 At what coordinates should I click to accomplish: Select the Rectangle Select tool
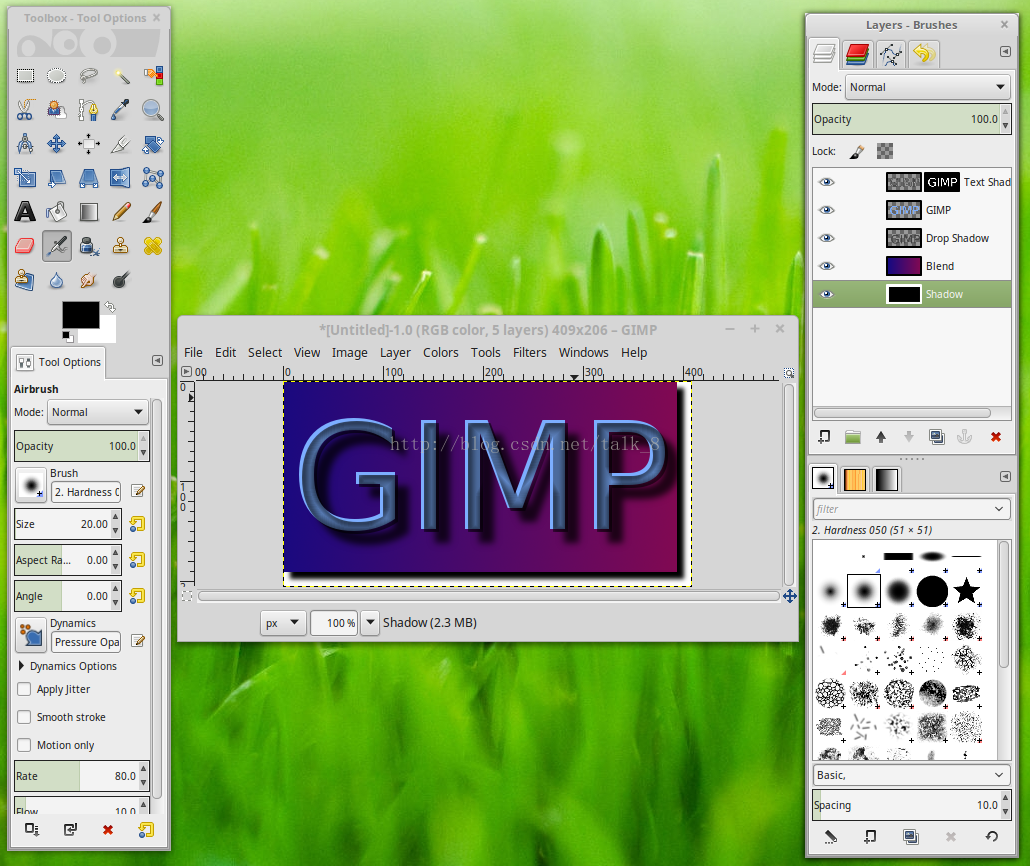tap(25, 76)
